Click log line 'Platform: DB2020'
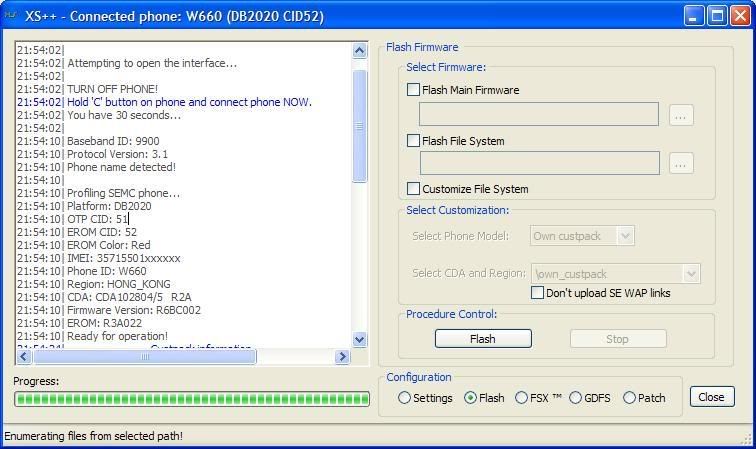 pos(109,206)
